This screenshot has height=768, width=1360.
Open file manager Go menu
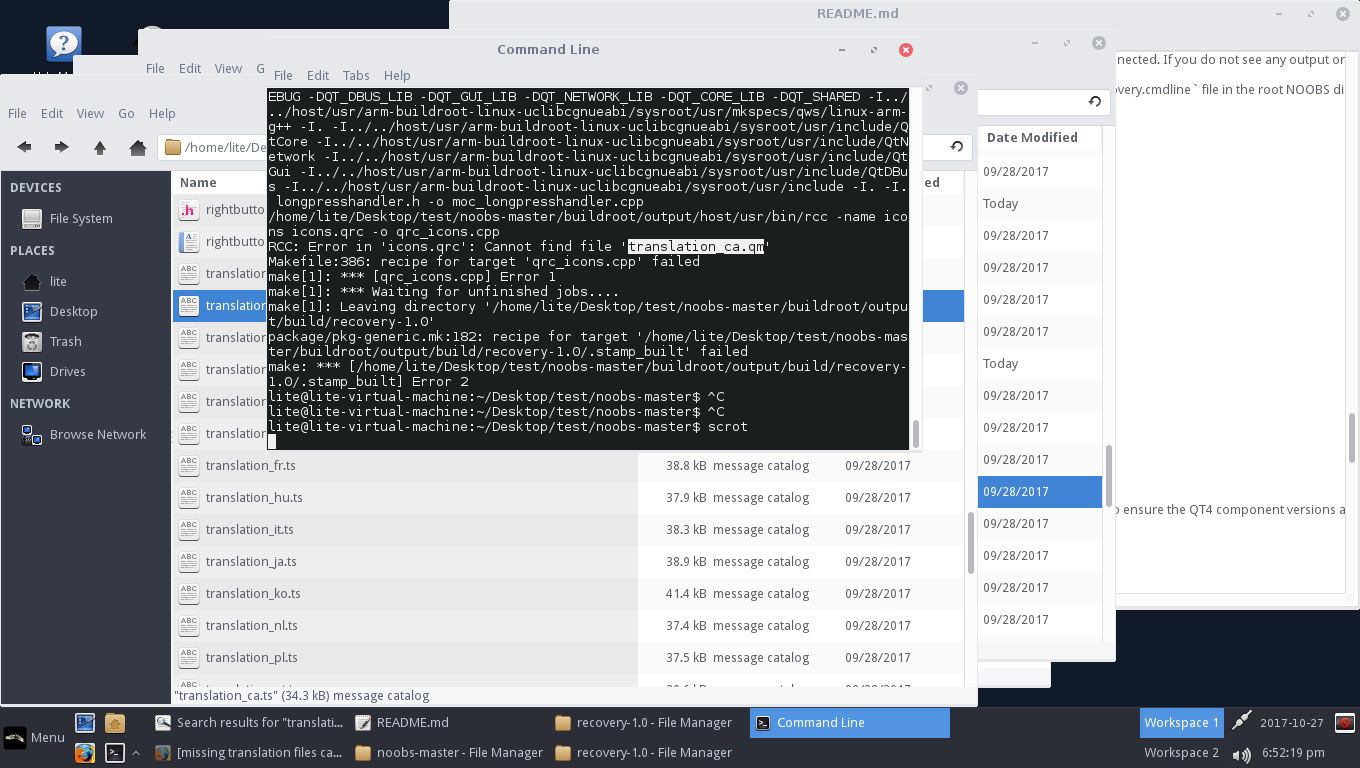[x=126, y=113]
